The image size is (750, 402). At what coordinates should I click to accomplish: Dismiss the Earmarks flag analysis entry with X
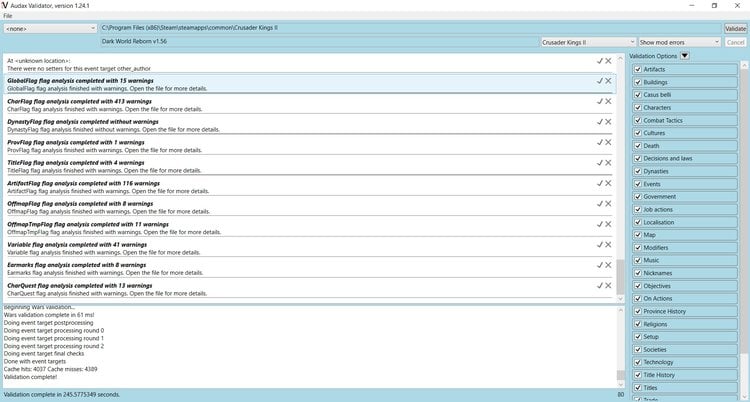point(608,265)
